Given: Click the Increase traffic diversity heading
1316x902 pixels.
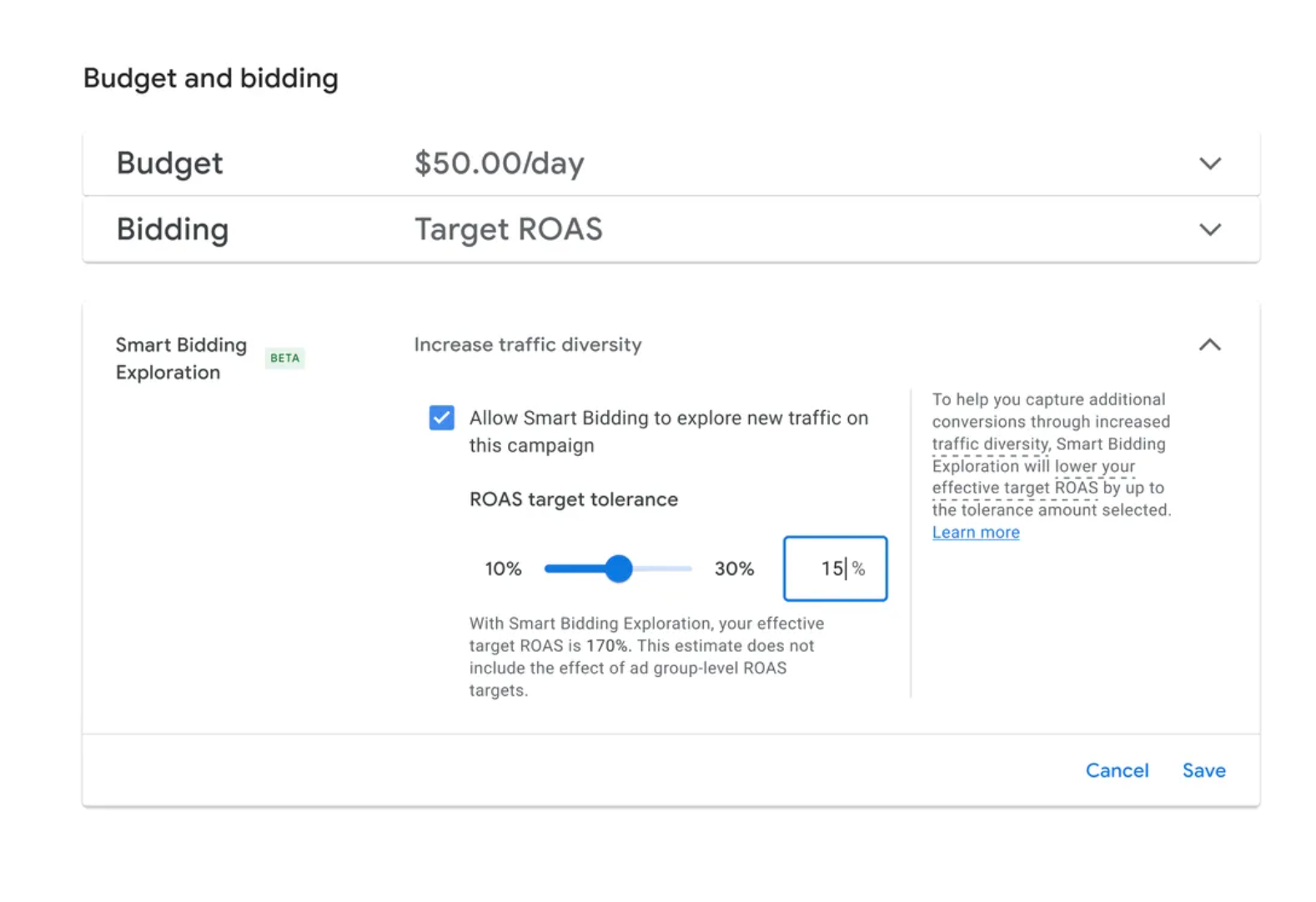Looking at the screenshot, I should pyautogui.click(x=528, y=344).
